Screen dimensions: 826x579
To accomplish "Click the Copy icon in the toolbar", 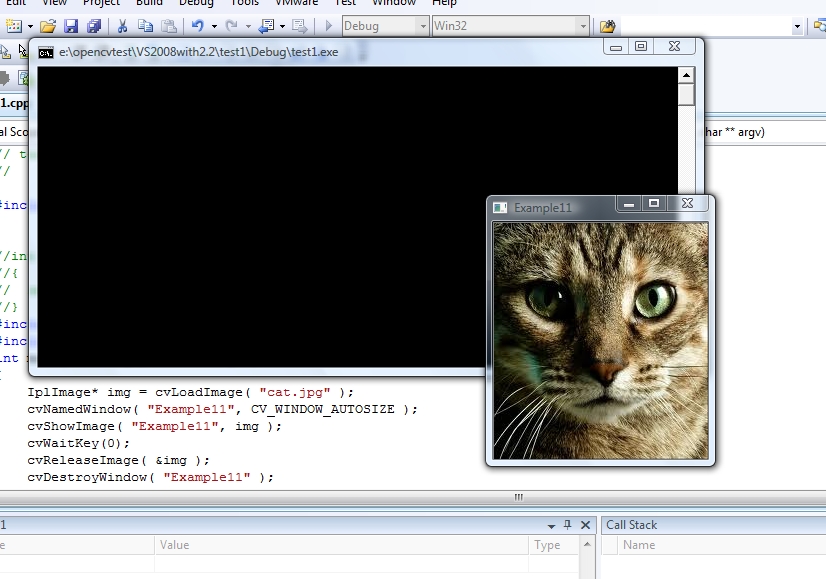I will point(145,26).
